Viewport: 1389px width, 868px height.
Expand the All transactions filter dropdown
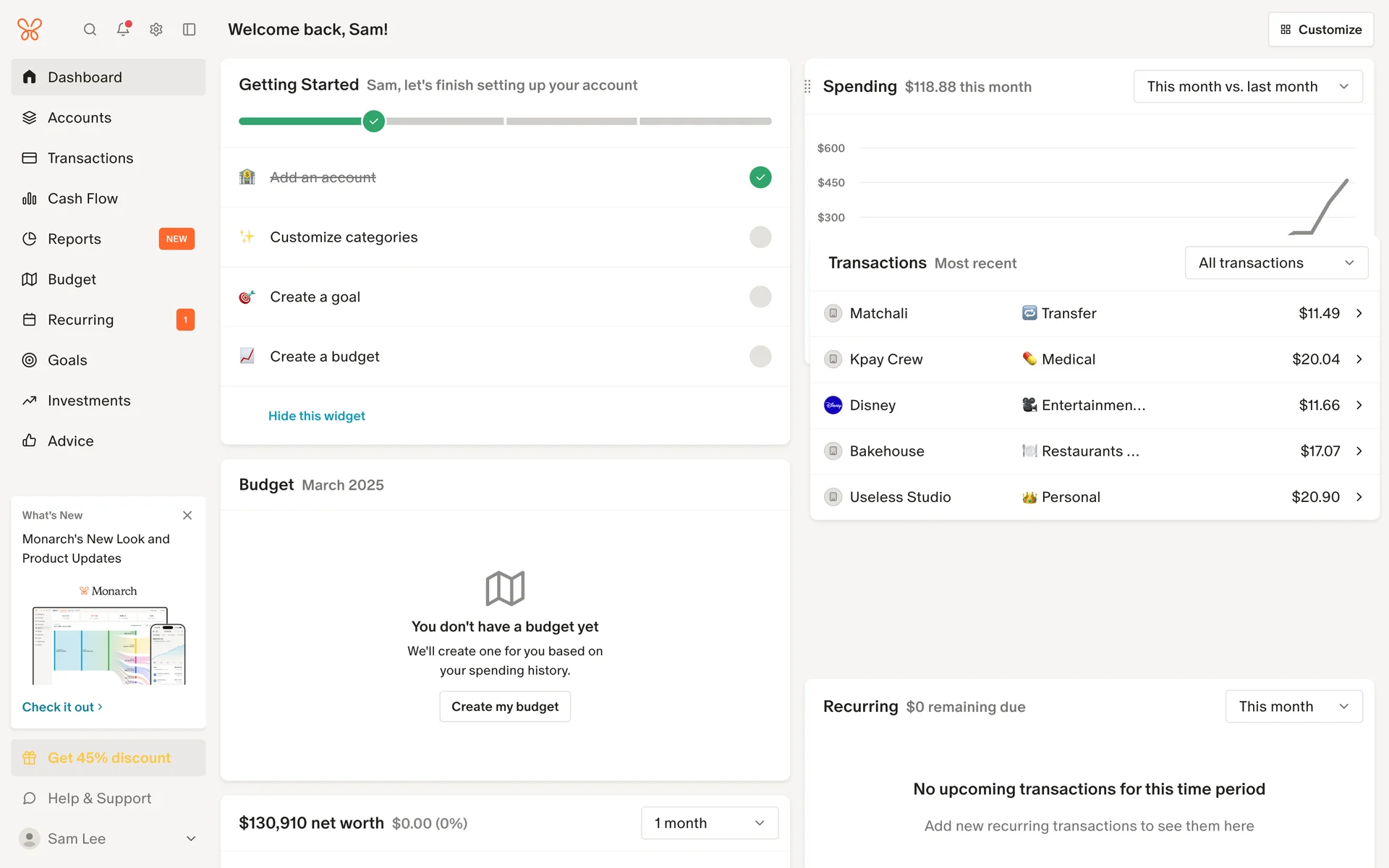1276,263
